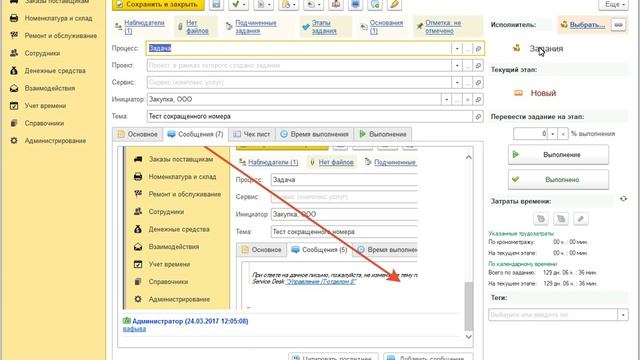Click open icon at end of Тема field
Image resolution: width=640 pixels, height=360 pixels.
point(478,117)
